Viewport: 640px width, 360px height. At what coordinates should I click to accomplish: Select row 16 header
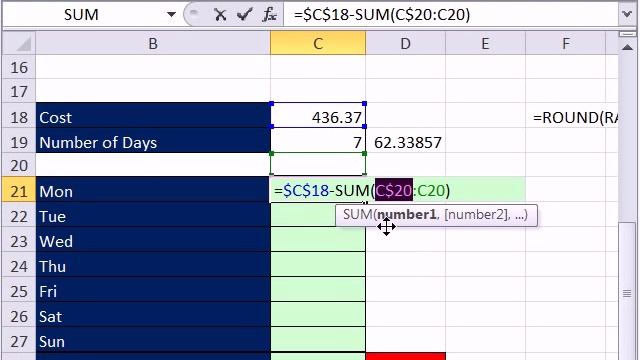tap(19, 67)
